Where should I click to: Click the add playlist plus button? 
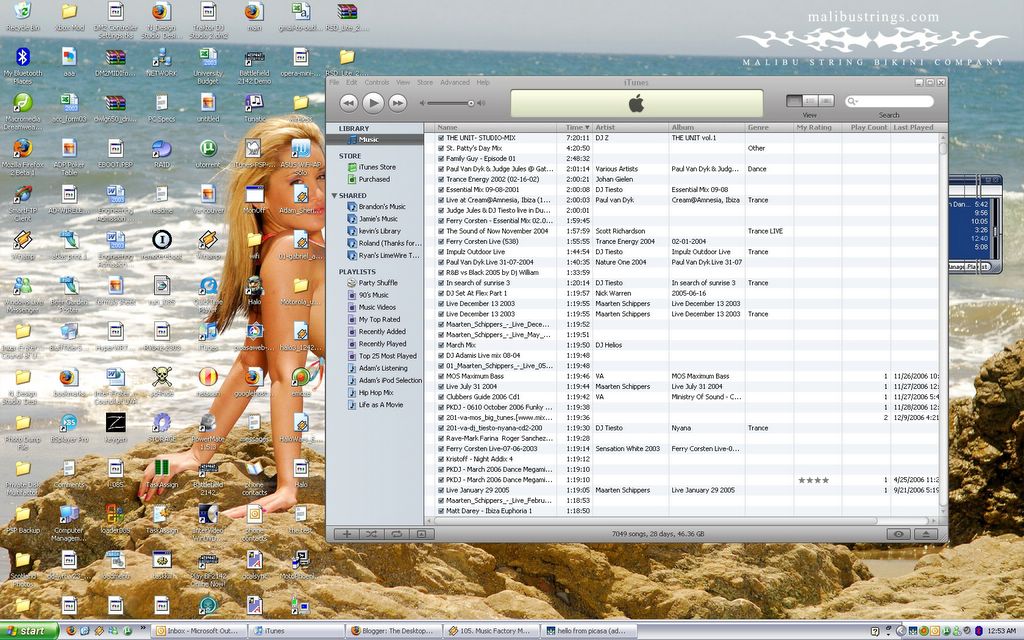point(347,534)
